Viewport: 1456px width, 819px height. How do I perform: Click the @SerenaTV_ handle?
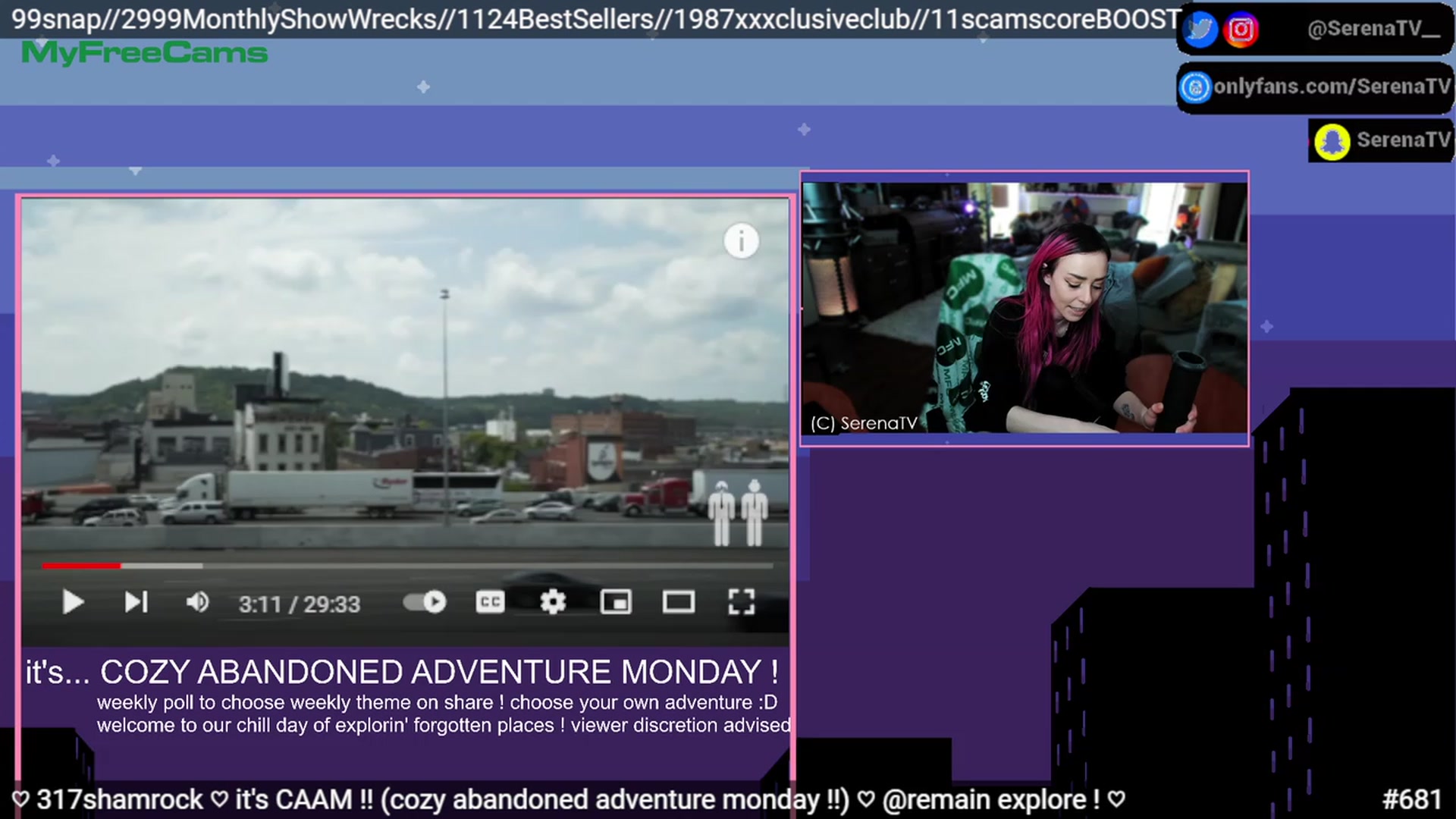(1373, 29)
